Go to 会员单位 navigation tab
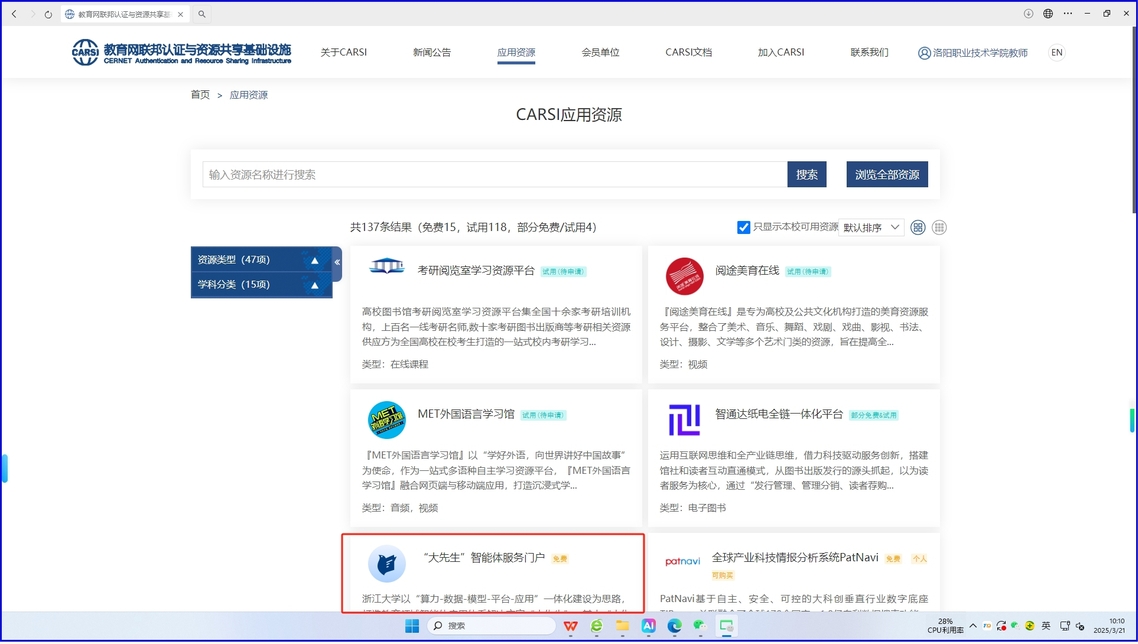The width and height of the screenshot is (1138, 644). point(600,52)
